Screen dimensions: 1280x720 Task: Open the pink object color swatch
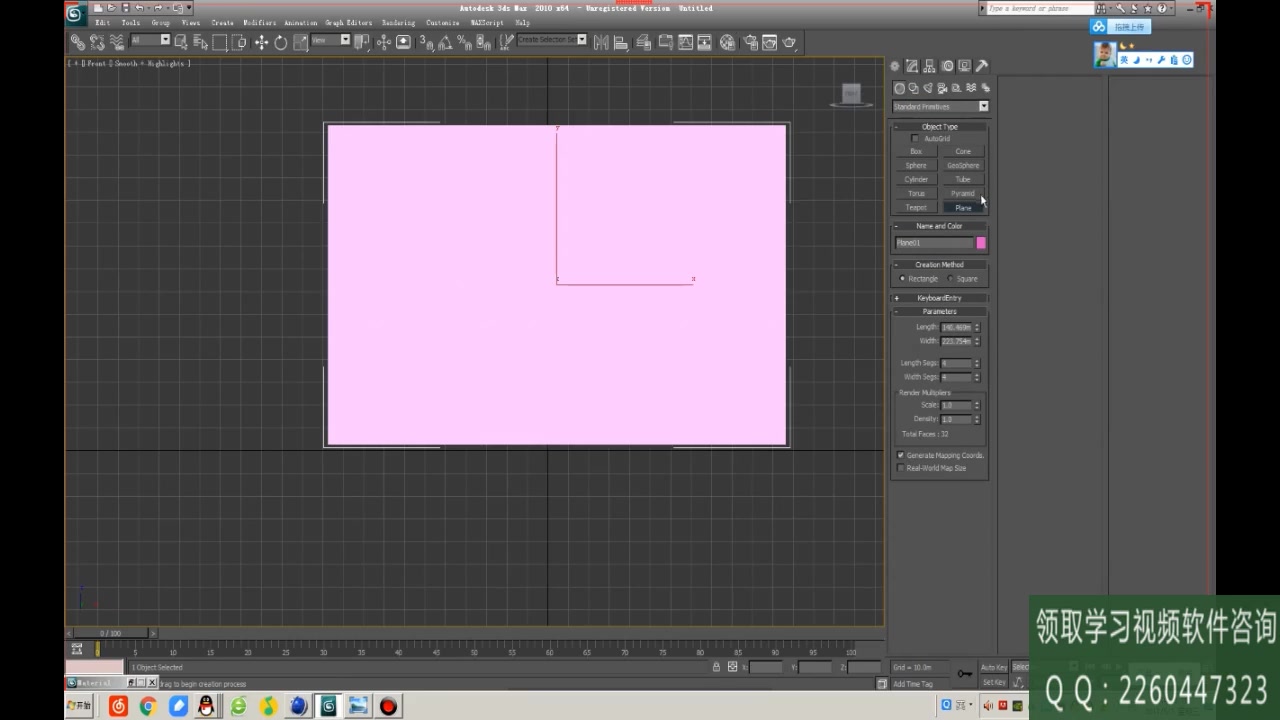[x=981, y=243]
